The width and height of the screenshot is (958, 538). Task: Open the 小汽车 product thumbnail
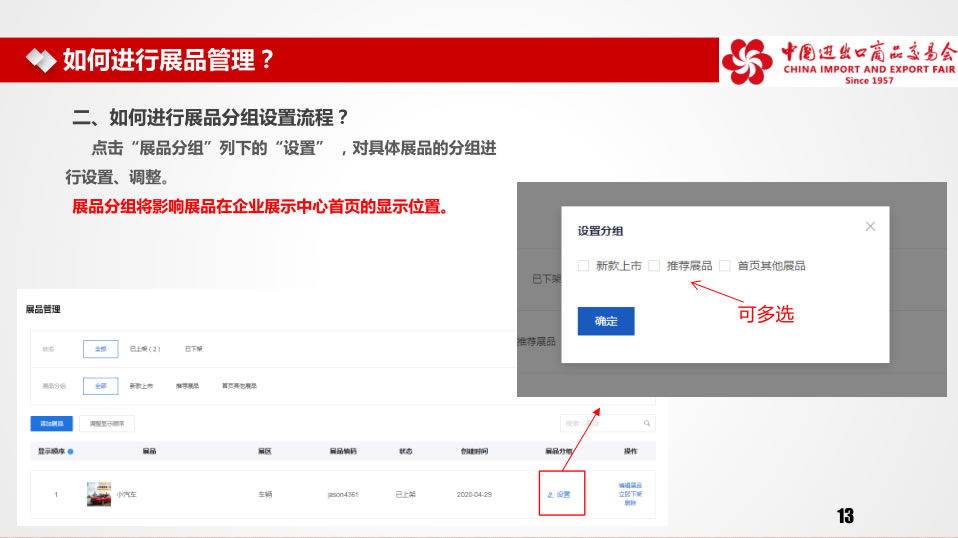click(99, 495)
